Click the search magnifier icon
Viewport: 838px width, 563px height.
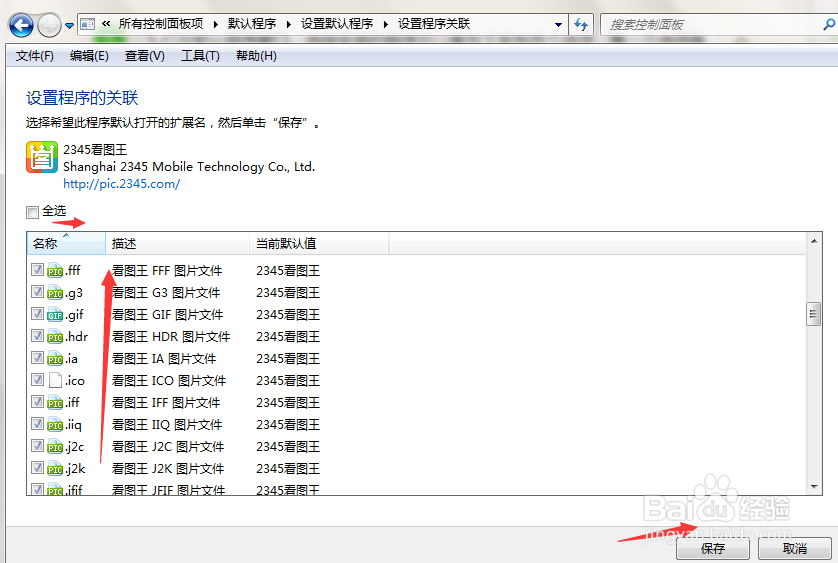coord(829,25)
